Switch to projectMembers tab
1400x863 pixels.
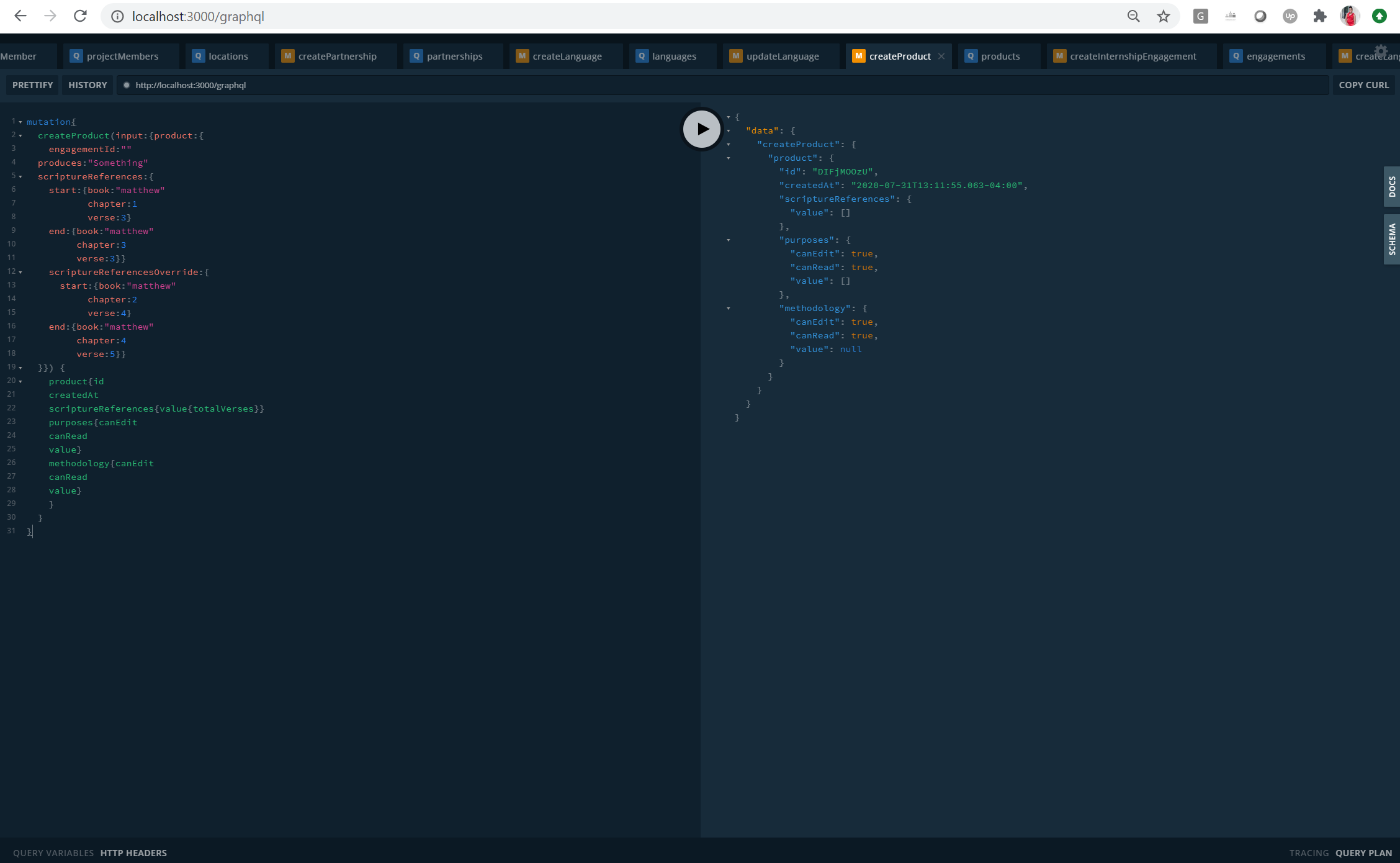click(121, 56)
